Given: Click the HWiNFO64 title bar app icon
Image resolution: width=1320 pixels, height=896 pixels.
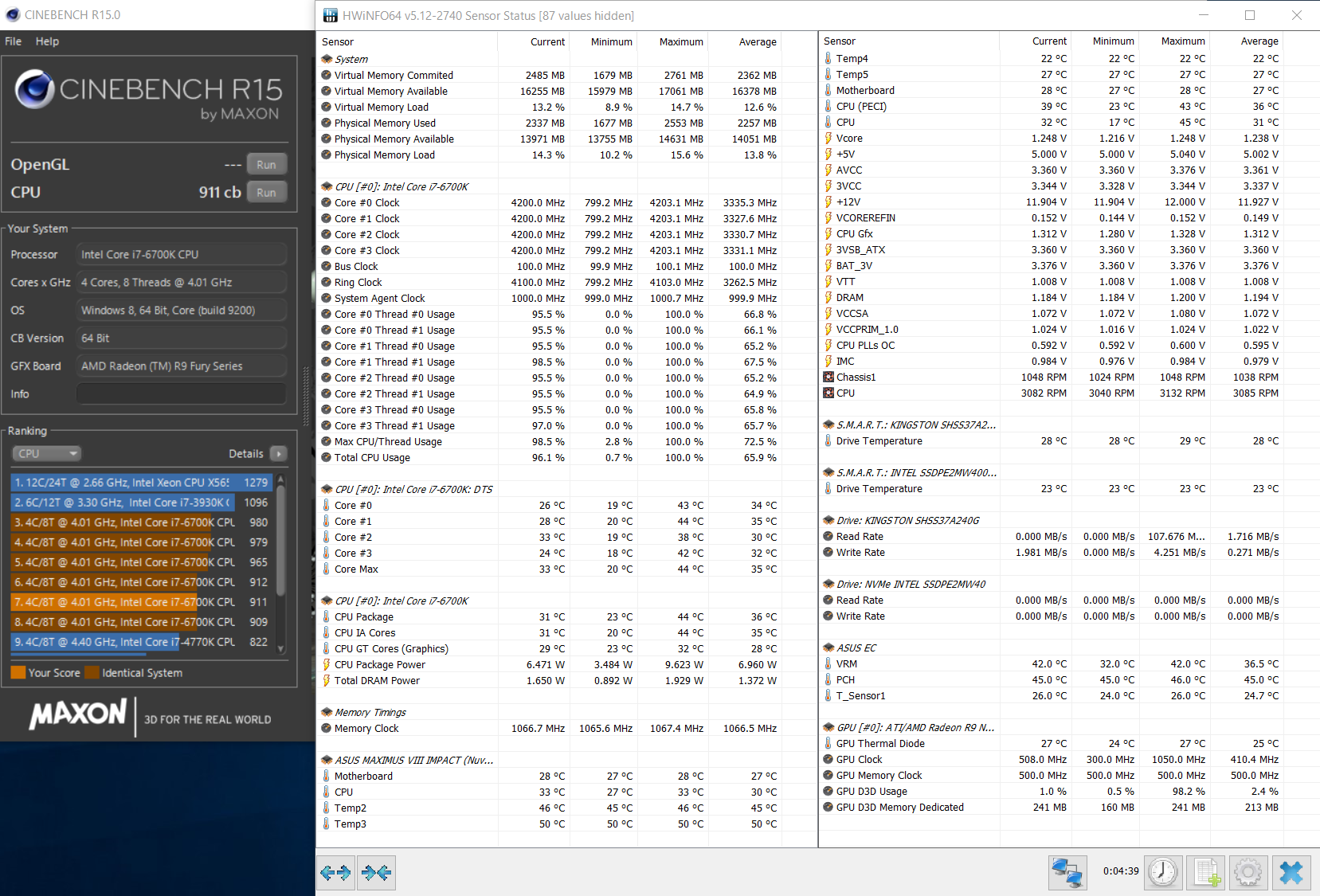Looking at the screenshot, I should [330, 15].
